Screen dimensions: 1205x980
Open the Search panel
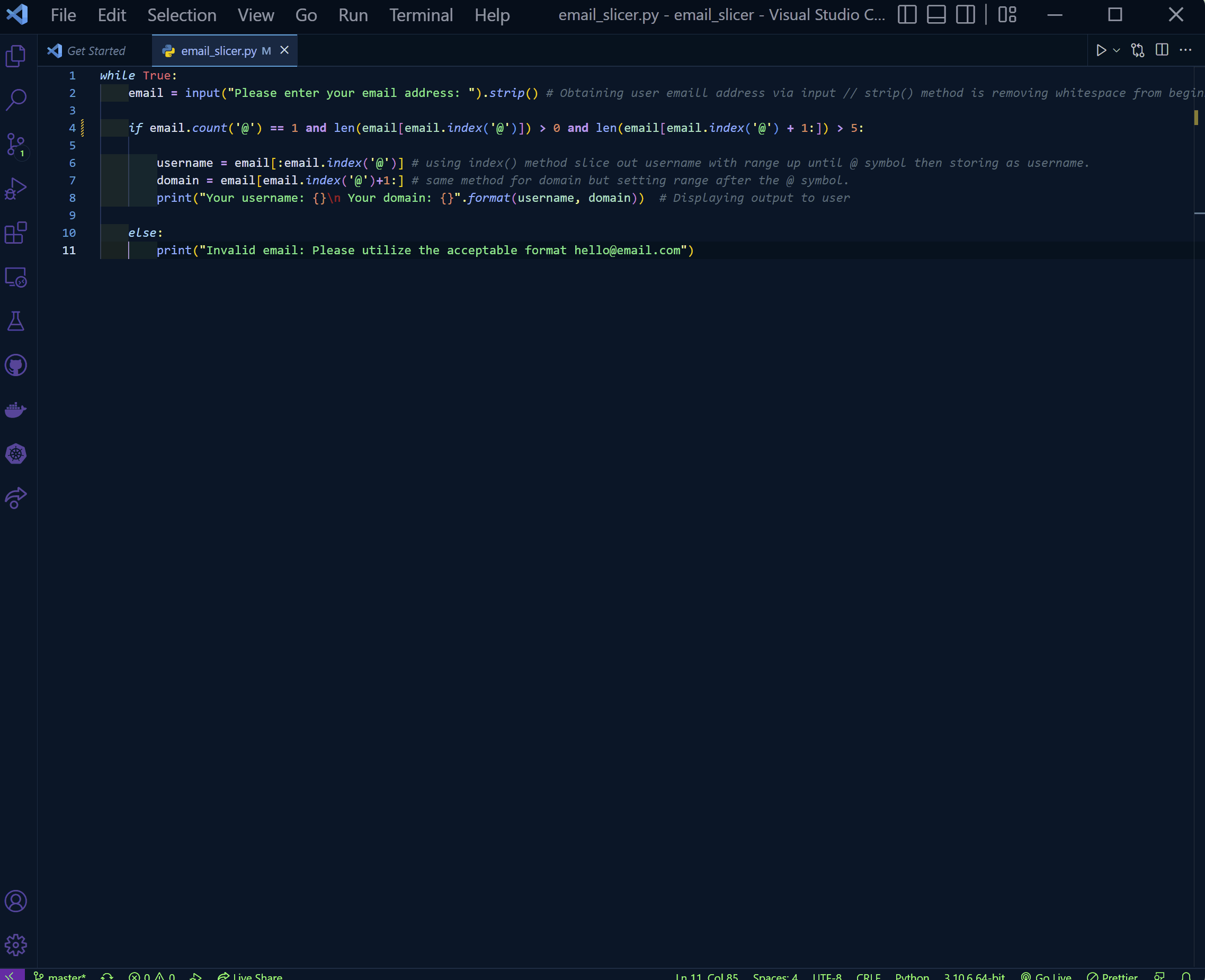16,100
